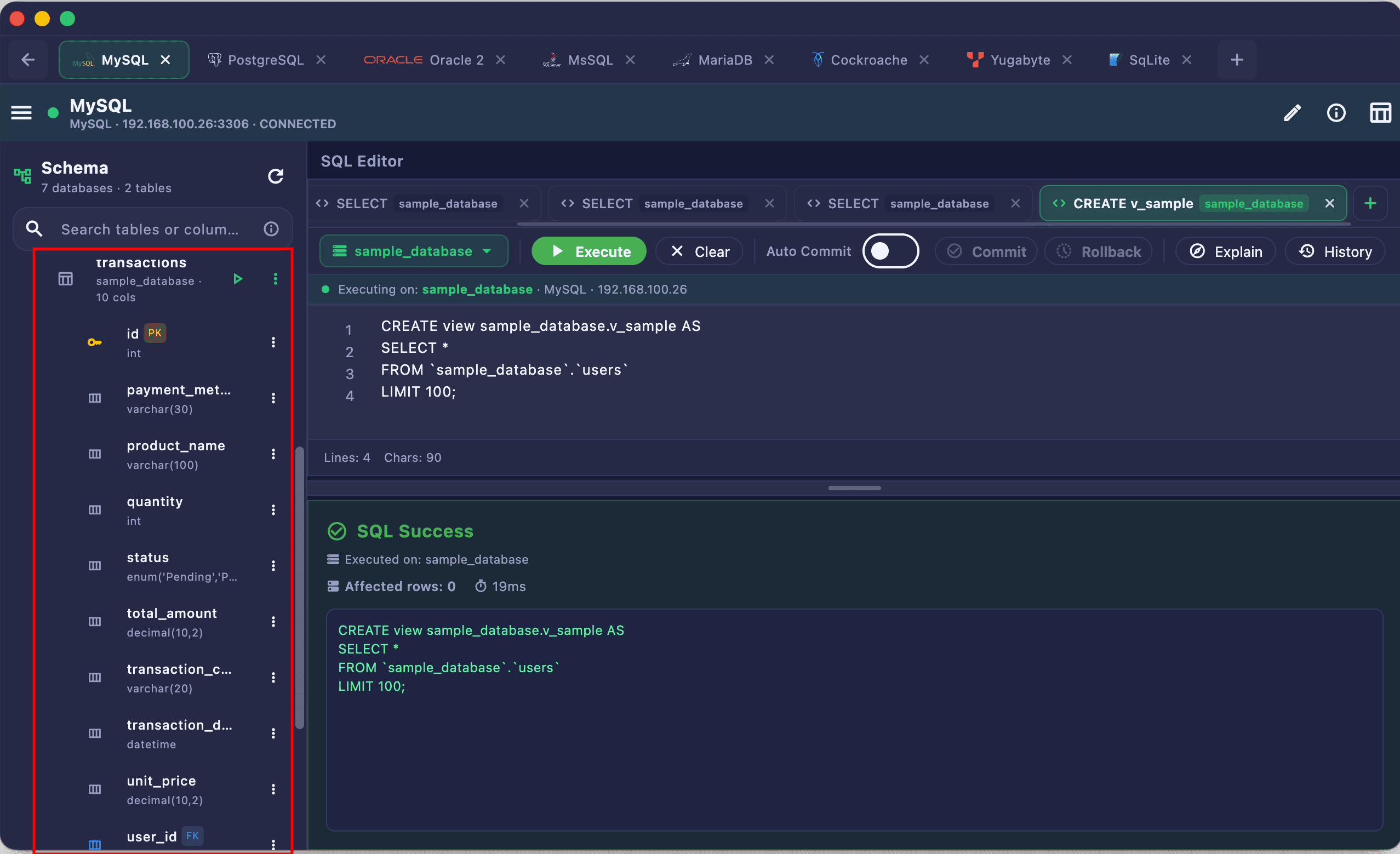Refresh the Schema panel
This screenshot has height=854, width=1400.
point(276,176)
